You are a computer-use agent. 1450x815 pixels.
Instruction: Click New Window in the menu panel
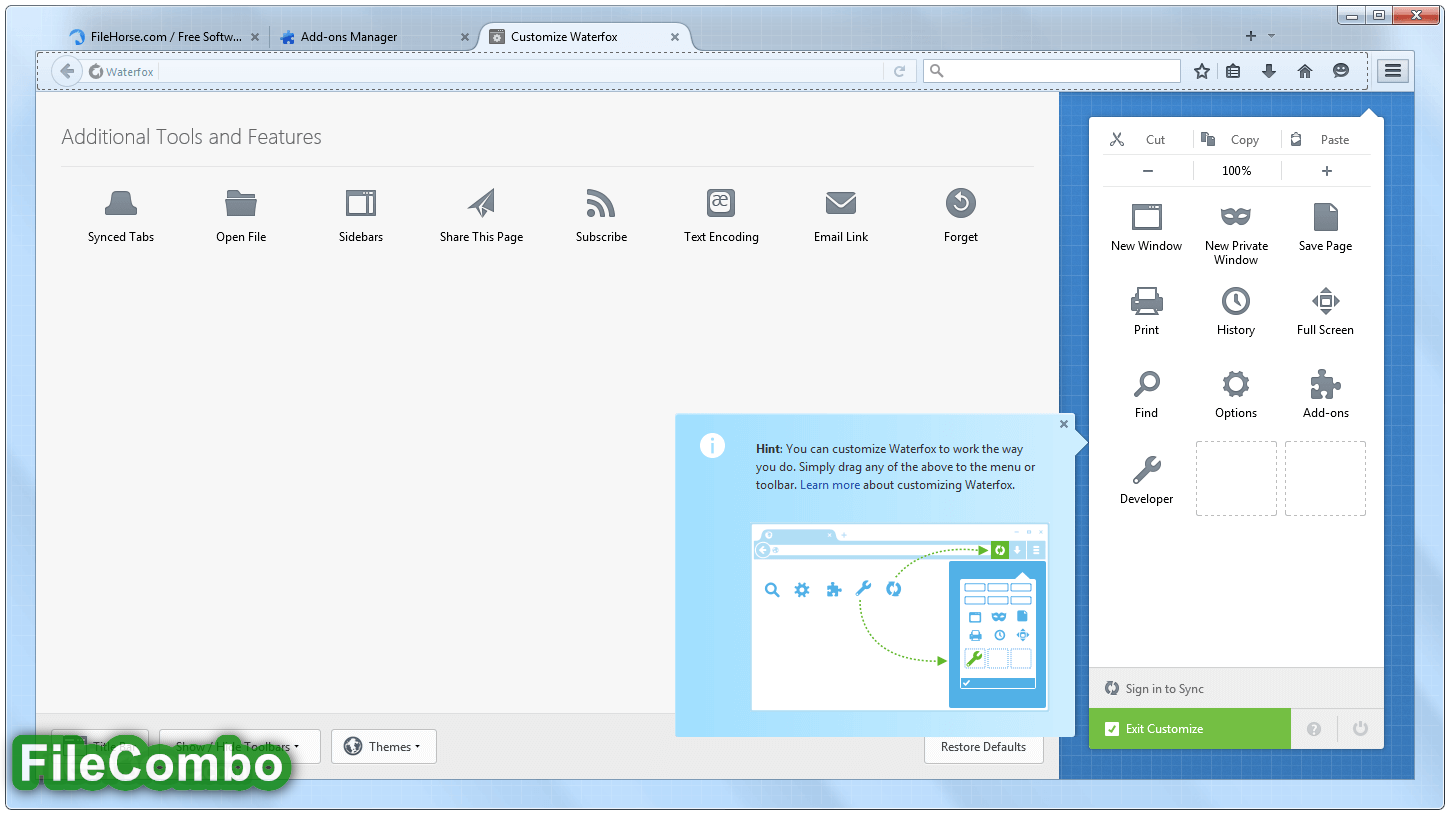(x=1146, y=228)
